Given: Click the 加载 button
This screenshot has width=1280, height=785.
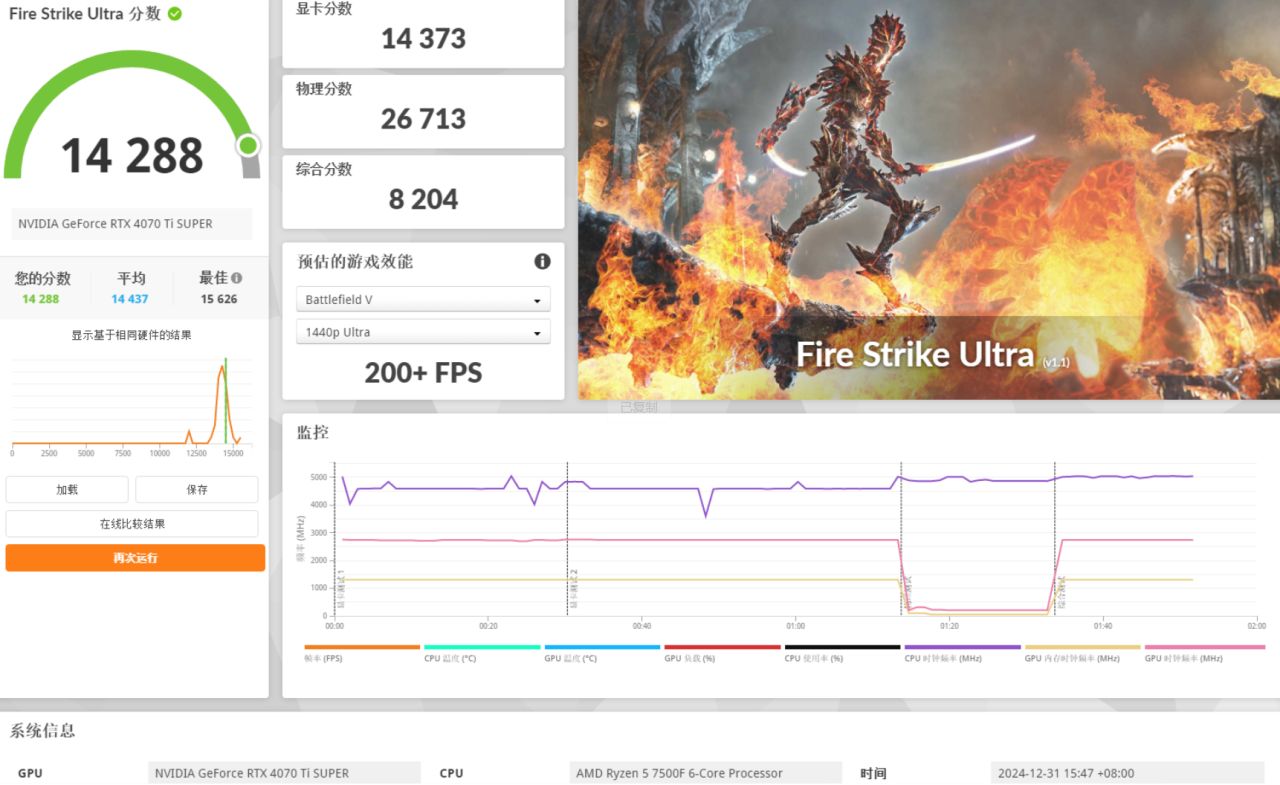Looking at the screenshot, I should (x=67, y=490).
